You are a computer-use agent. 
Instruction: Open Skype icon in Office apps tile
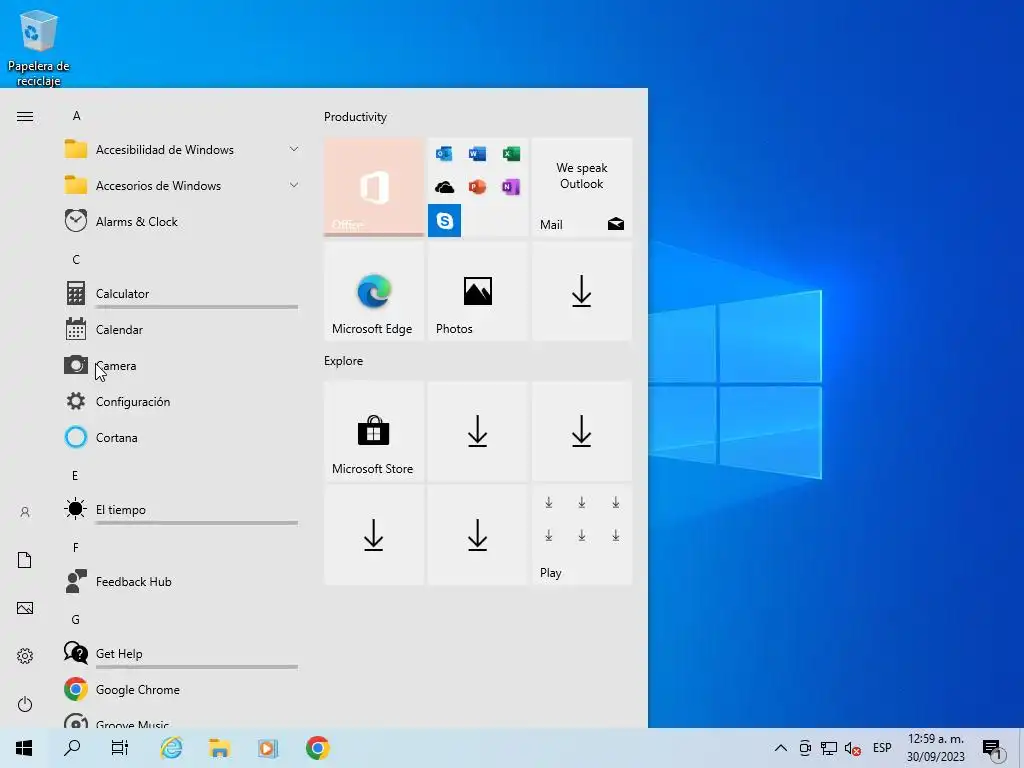click(x=445, y=221)
